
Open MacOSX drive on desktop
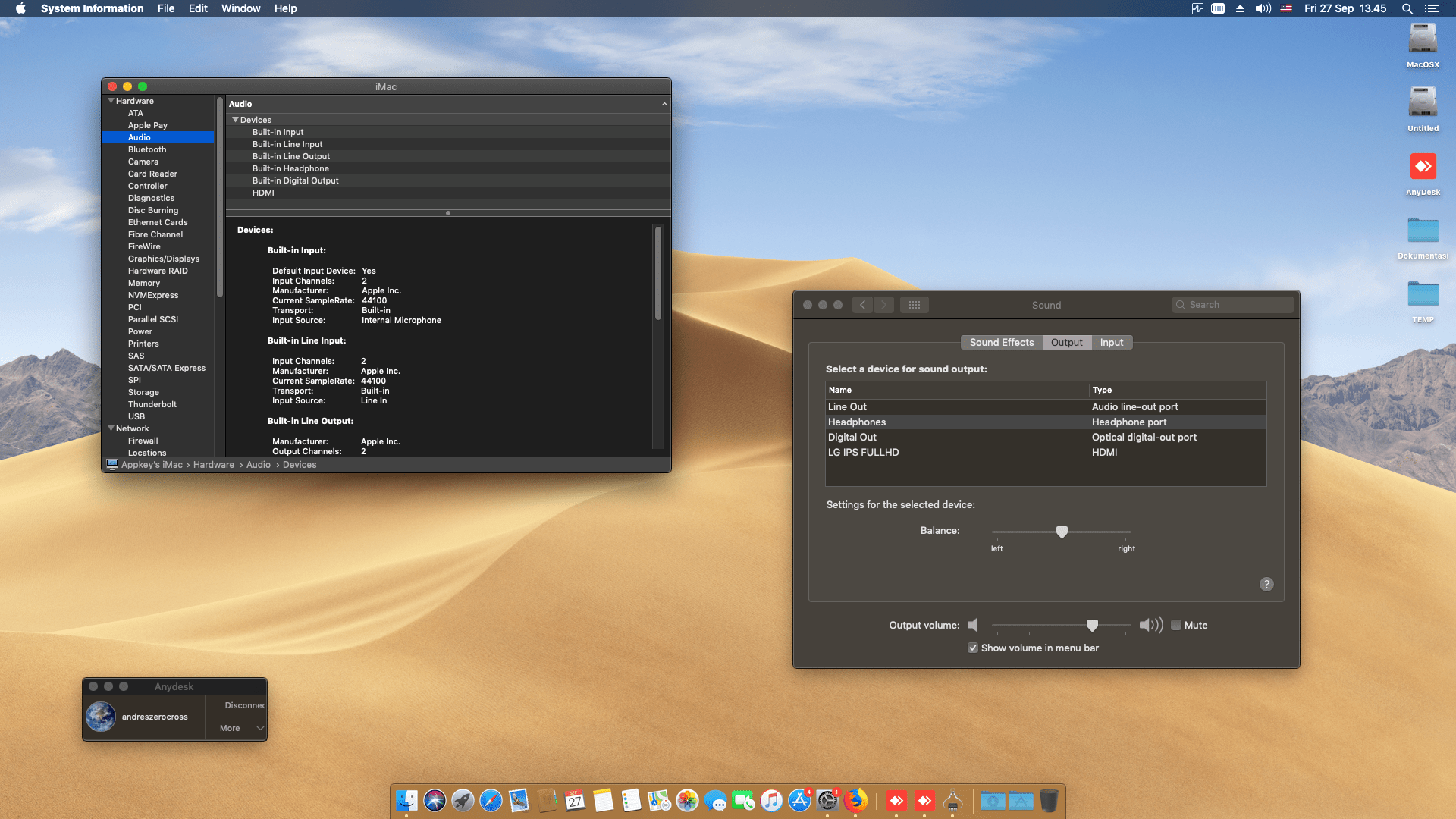[1423, 39]
